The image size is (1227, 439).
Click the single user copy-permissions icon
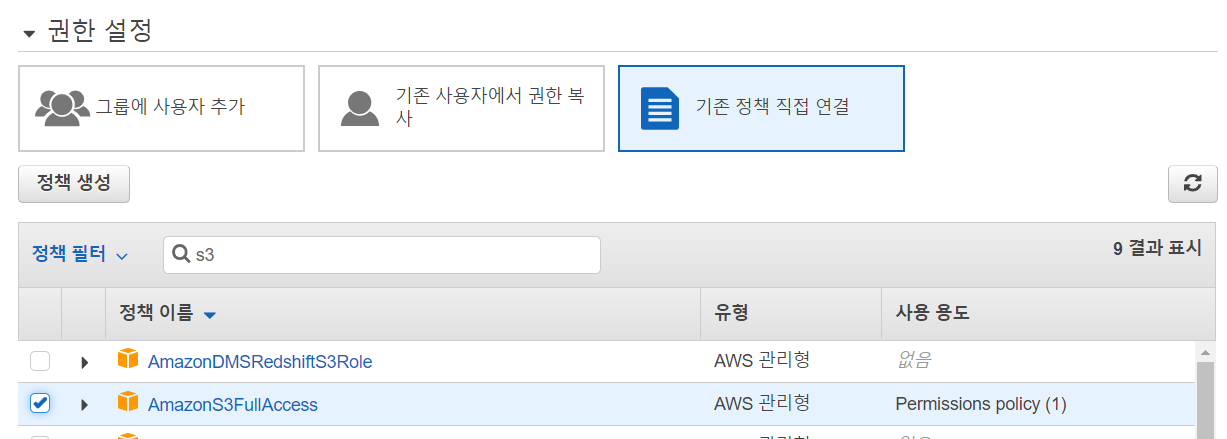[360, 108]
